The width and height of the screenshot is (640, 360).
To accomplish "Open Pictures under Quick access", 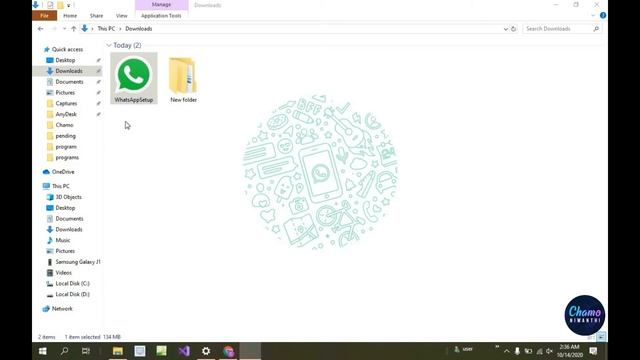I will (x=65, y=93).
